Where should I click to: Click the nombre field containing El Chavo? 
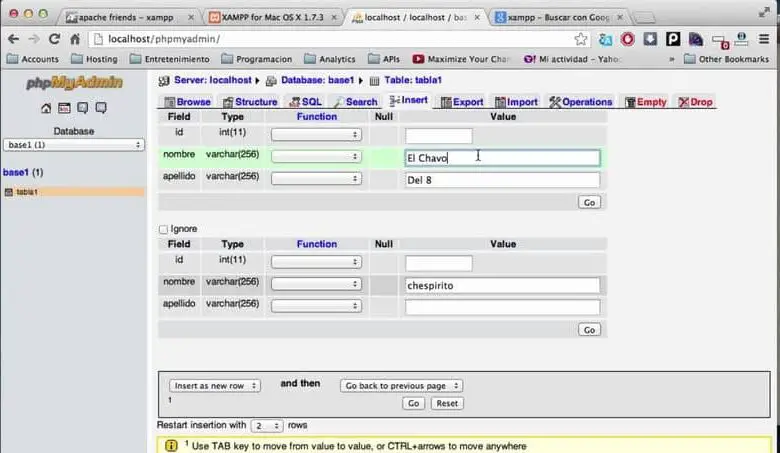(x=502, y=158)
